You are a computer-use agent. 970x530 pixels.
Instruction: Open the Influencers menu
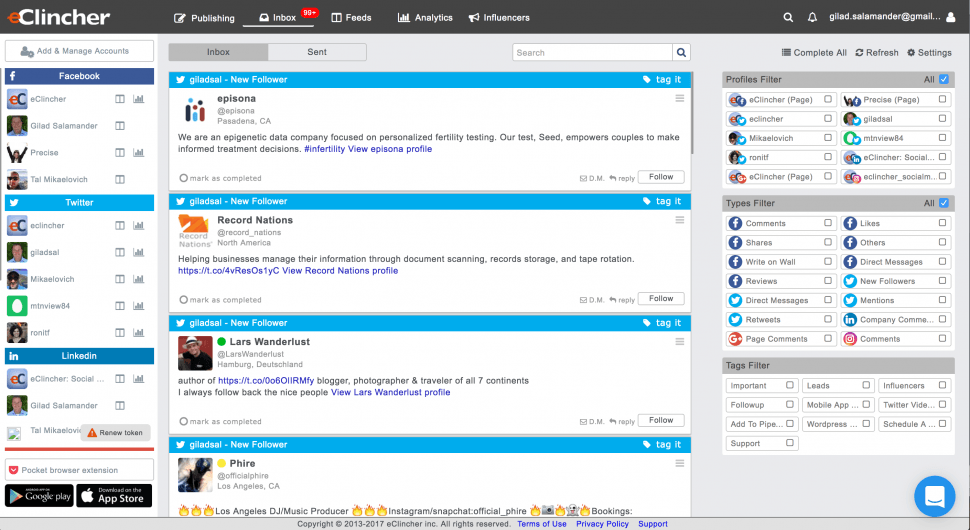coord(499,18)
